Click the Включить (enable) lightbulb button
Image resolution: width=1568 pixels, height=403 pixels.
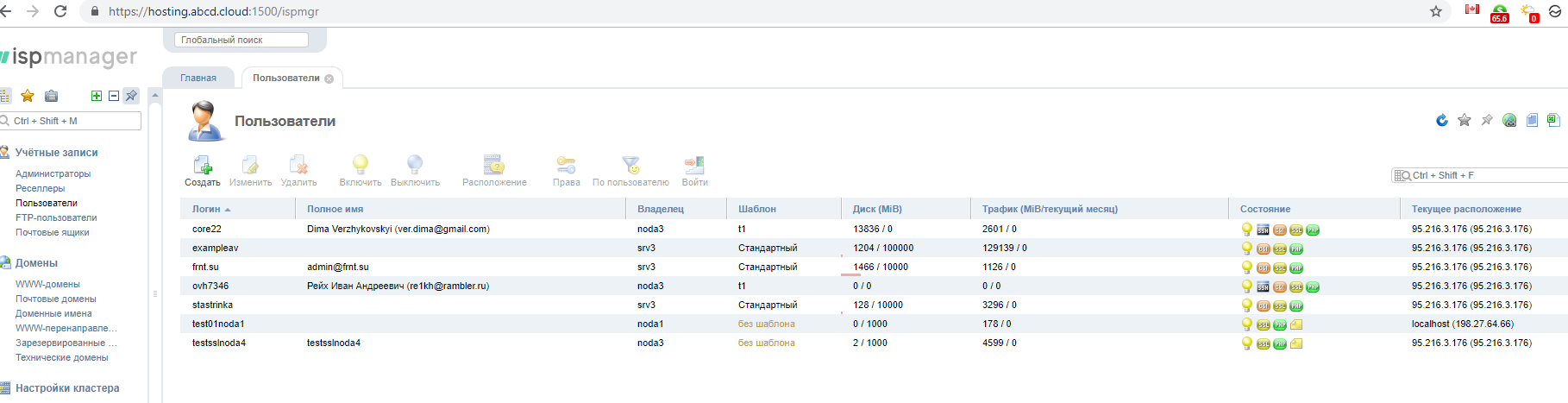coord(361,166)
